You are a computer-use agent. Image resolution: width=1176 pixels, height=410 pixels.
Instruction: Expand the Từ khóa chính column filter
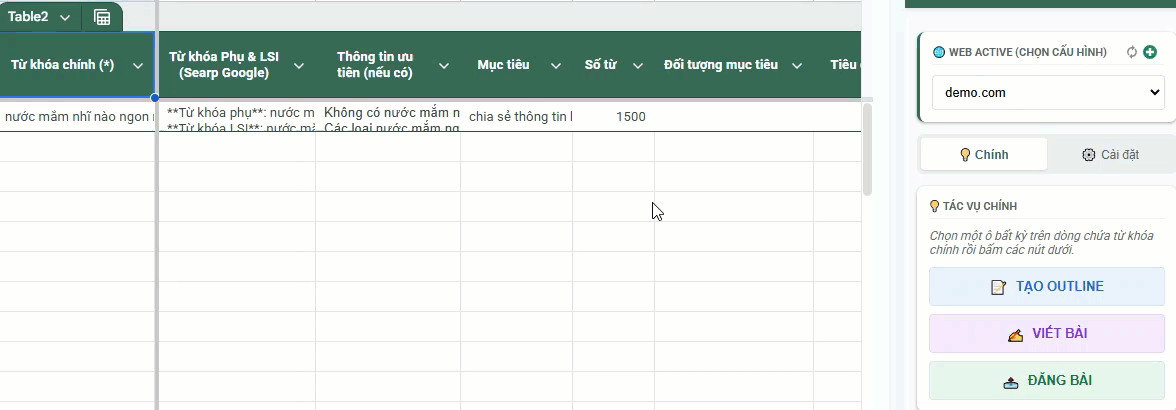click(x=138, y=65)
